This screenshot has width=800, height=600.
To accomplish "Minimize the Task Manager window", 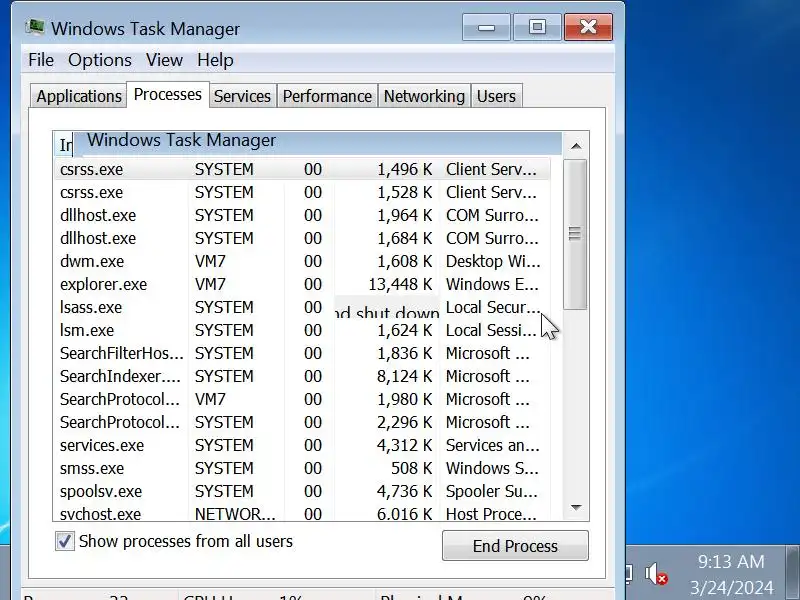I will coord(486,27).
